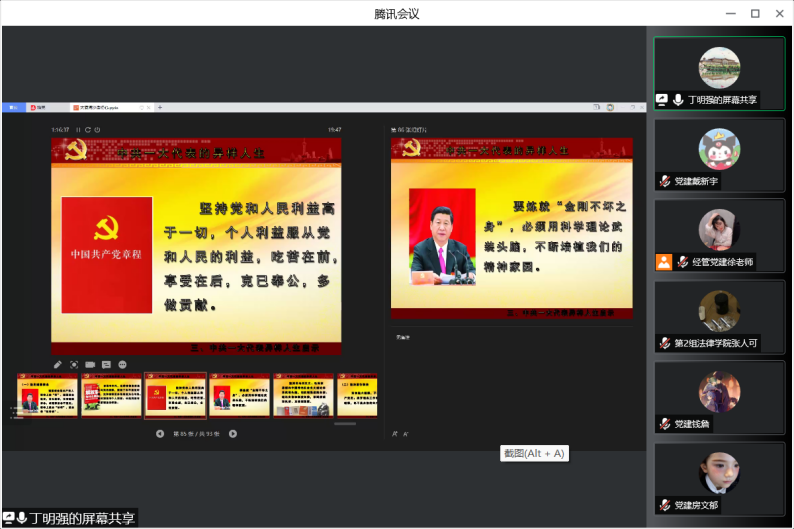Select the pen annotation tool in presenter view
Screen dimensions: 794x529
[x=58, y=364]
